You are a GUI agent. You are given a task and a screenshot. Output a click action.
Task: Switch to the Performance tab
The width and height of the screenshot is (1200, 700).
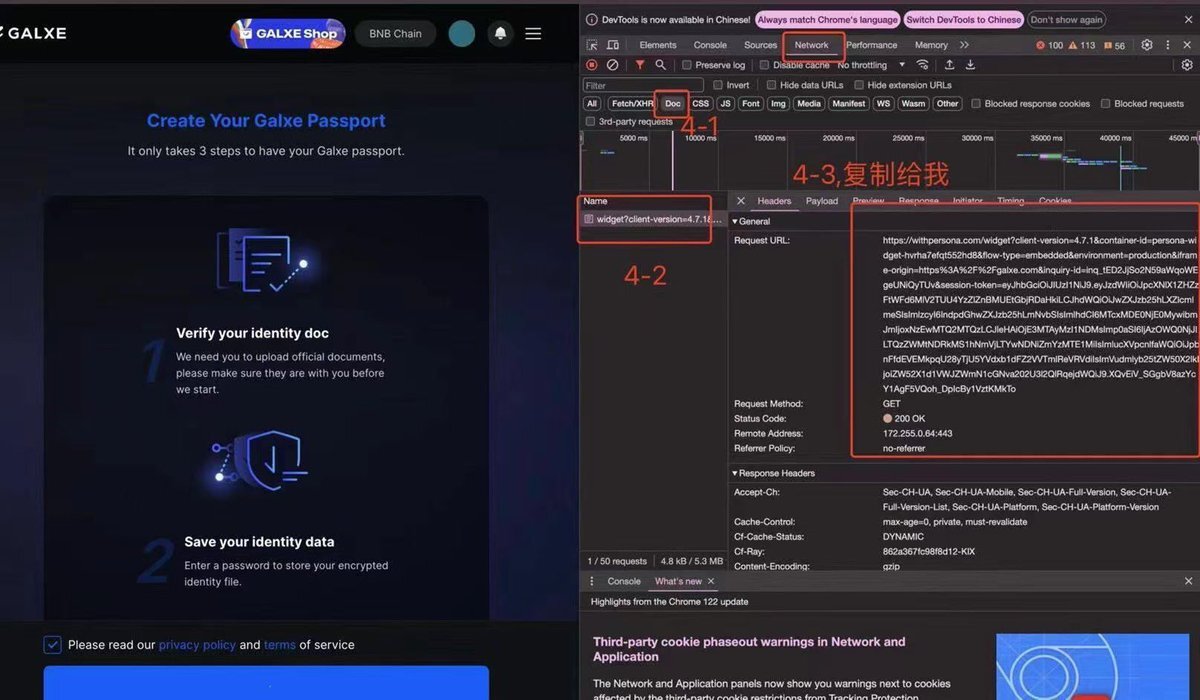(x=872, y=45)
